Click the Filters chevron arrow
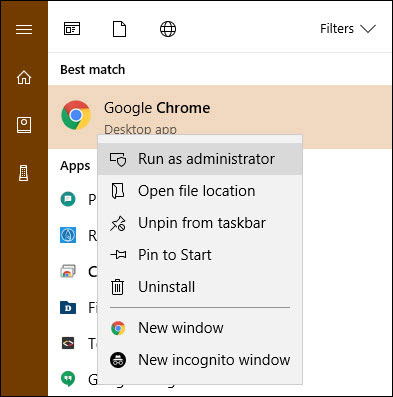 tap(368, 29)
